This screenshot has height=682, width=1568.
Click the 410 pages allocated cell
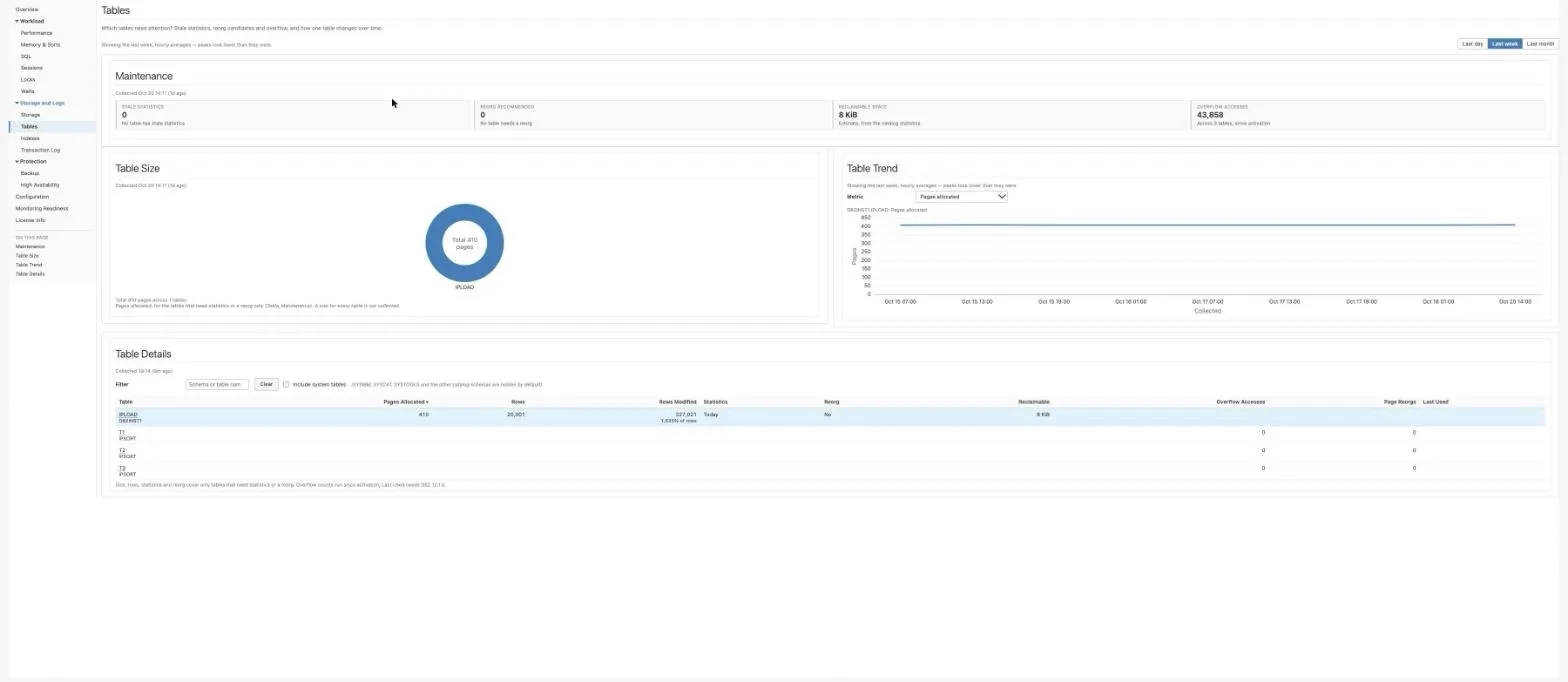click(424, 414)
